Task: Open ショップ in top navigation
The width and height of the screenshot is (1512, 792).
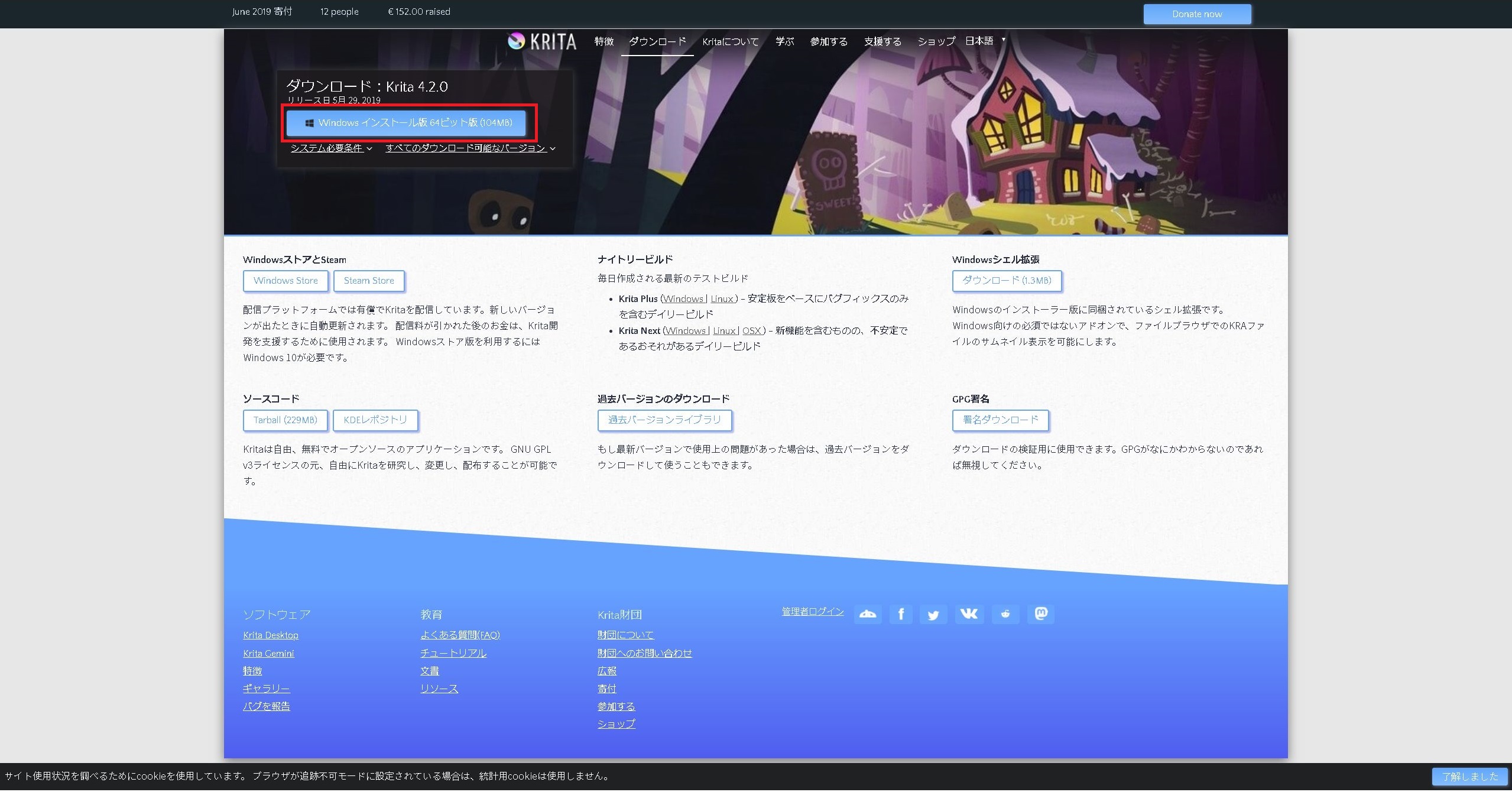Action: point(936,41)
